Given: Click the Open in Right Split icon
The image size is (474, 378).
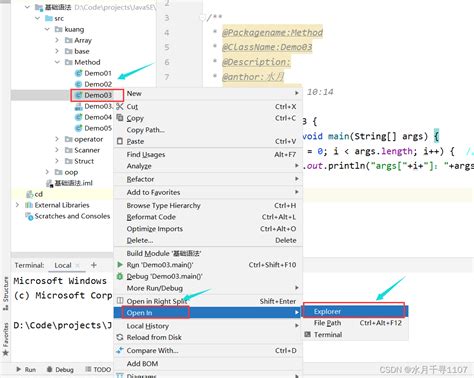Looking at the screenshot, I should tap(120, 301).
